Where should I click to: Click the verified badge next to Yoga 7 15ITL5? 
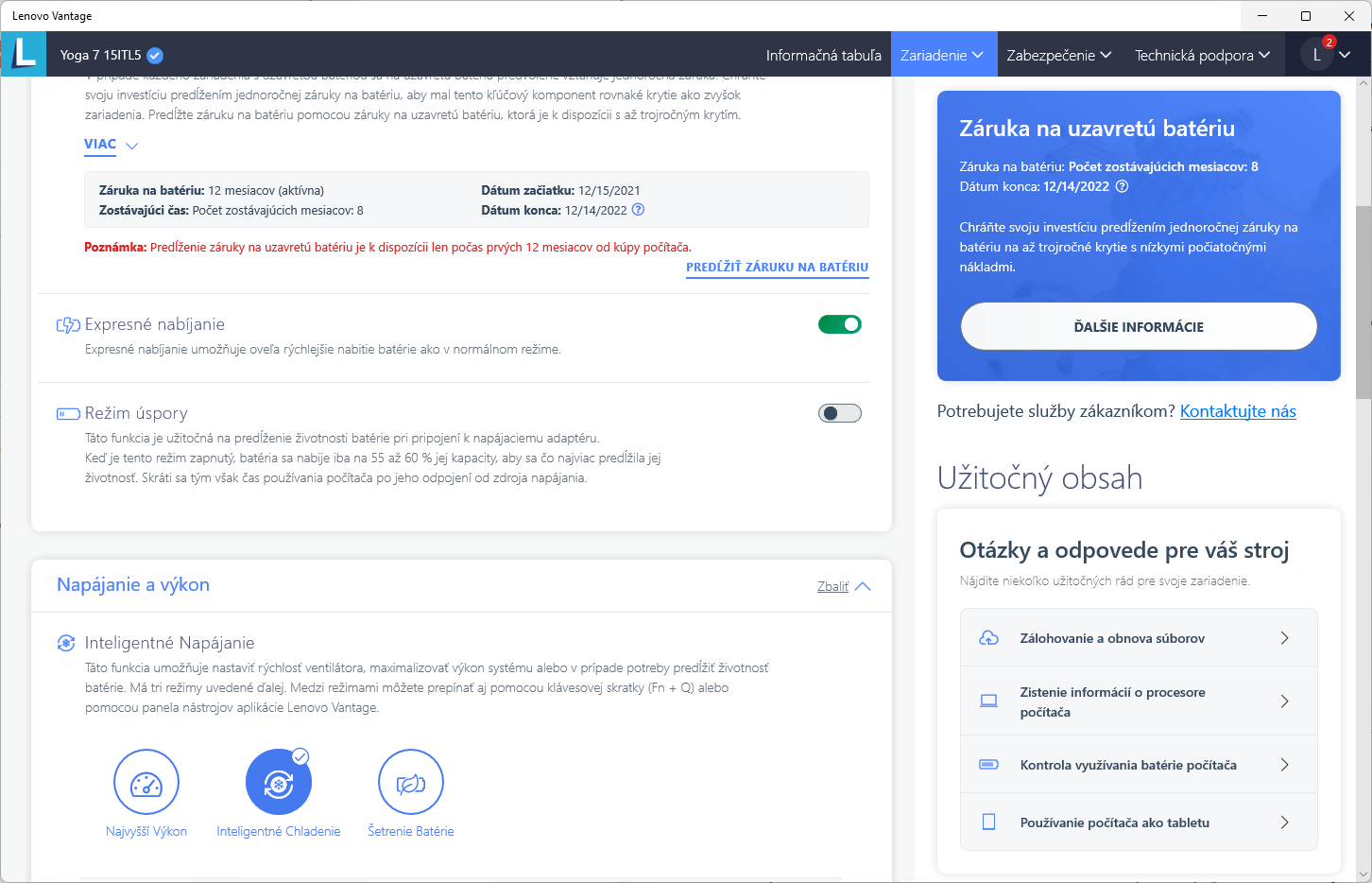click(x=156, y=55)
